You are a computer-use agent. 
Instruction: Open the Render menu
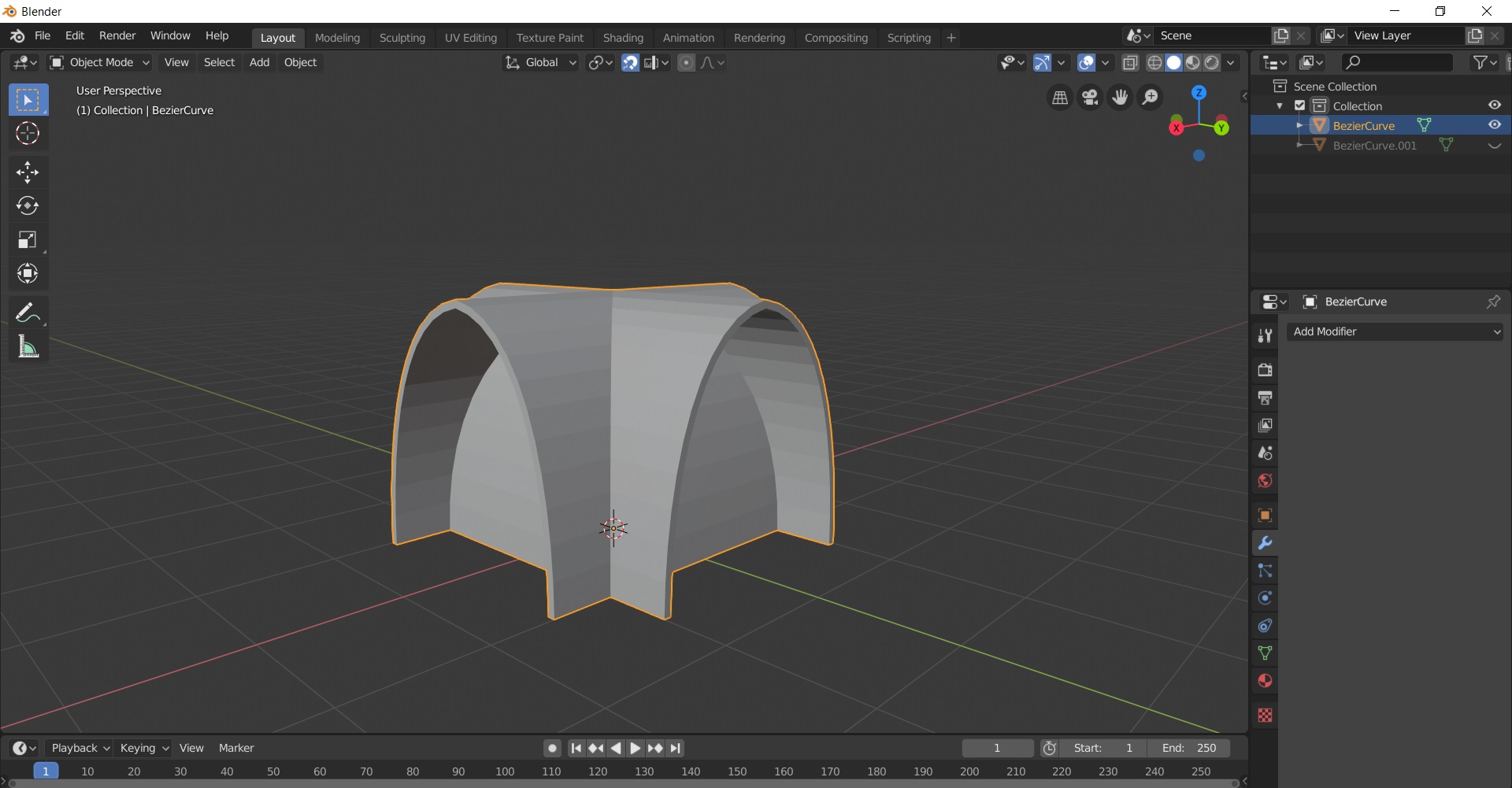(117, 35)
